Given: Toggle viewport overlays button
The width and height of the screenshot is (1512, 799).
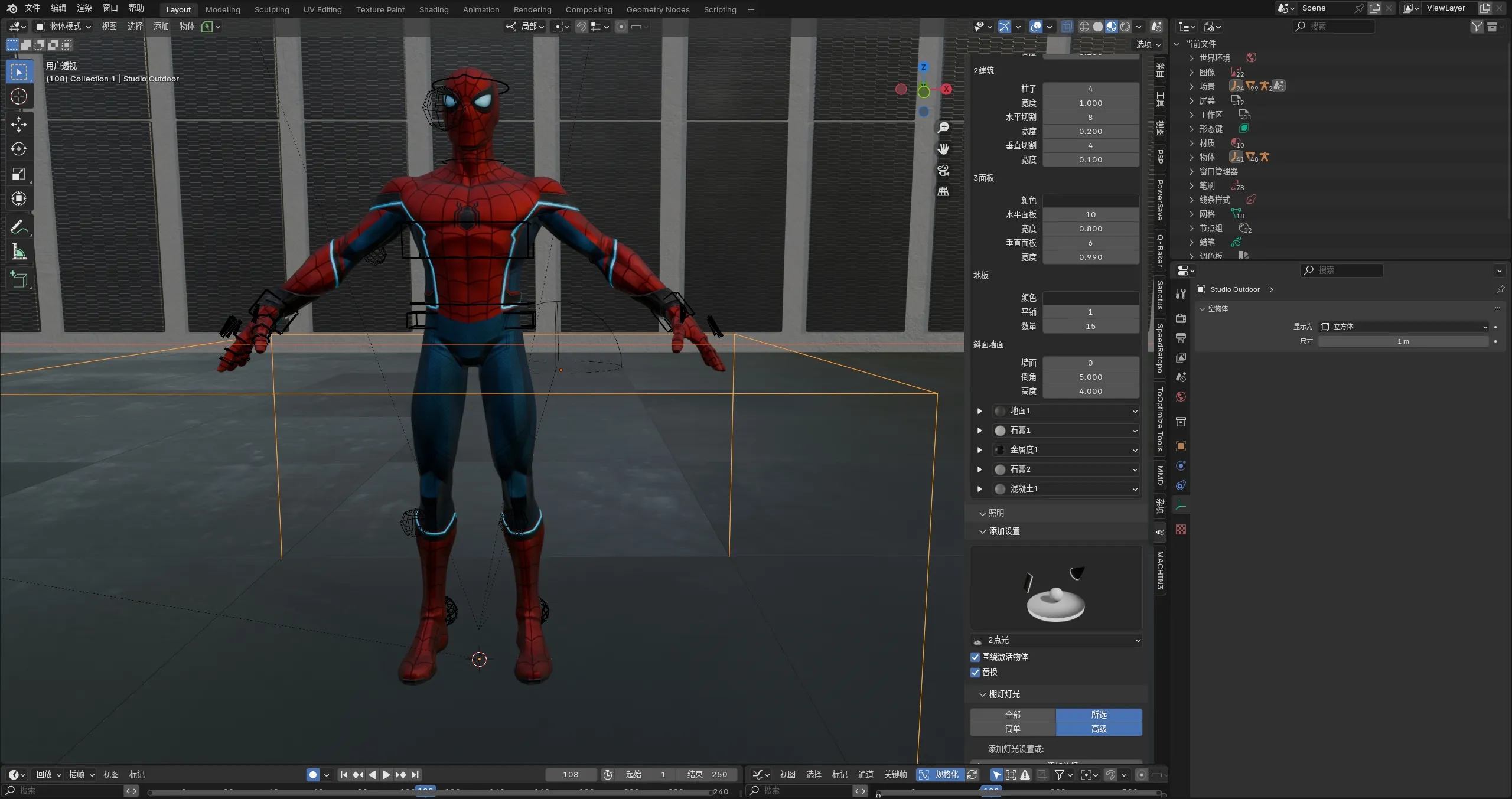Looking at the screenshot, I should tap(1035, 27).
